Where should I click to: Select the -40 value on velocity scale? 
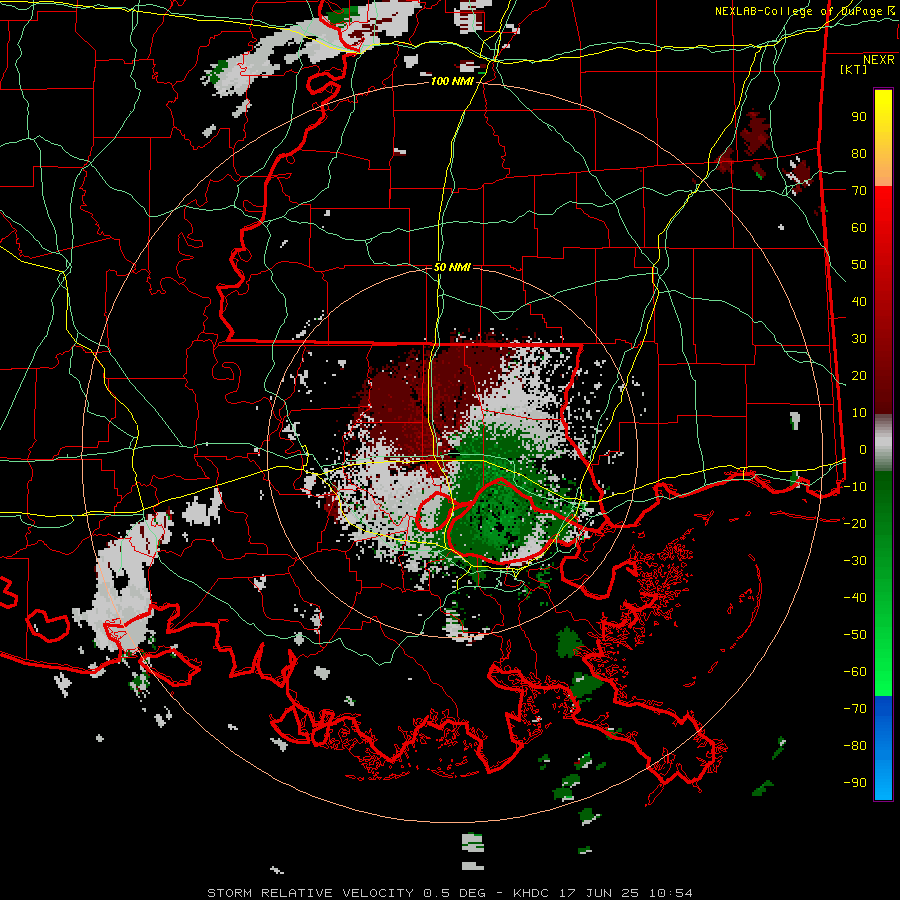tap(855, 598)
